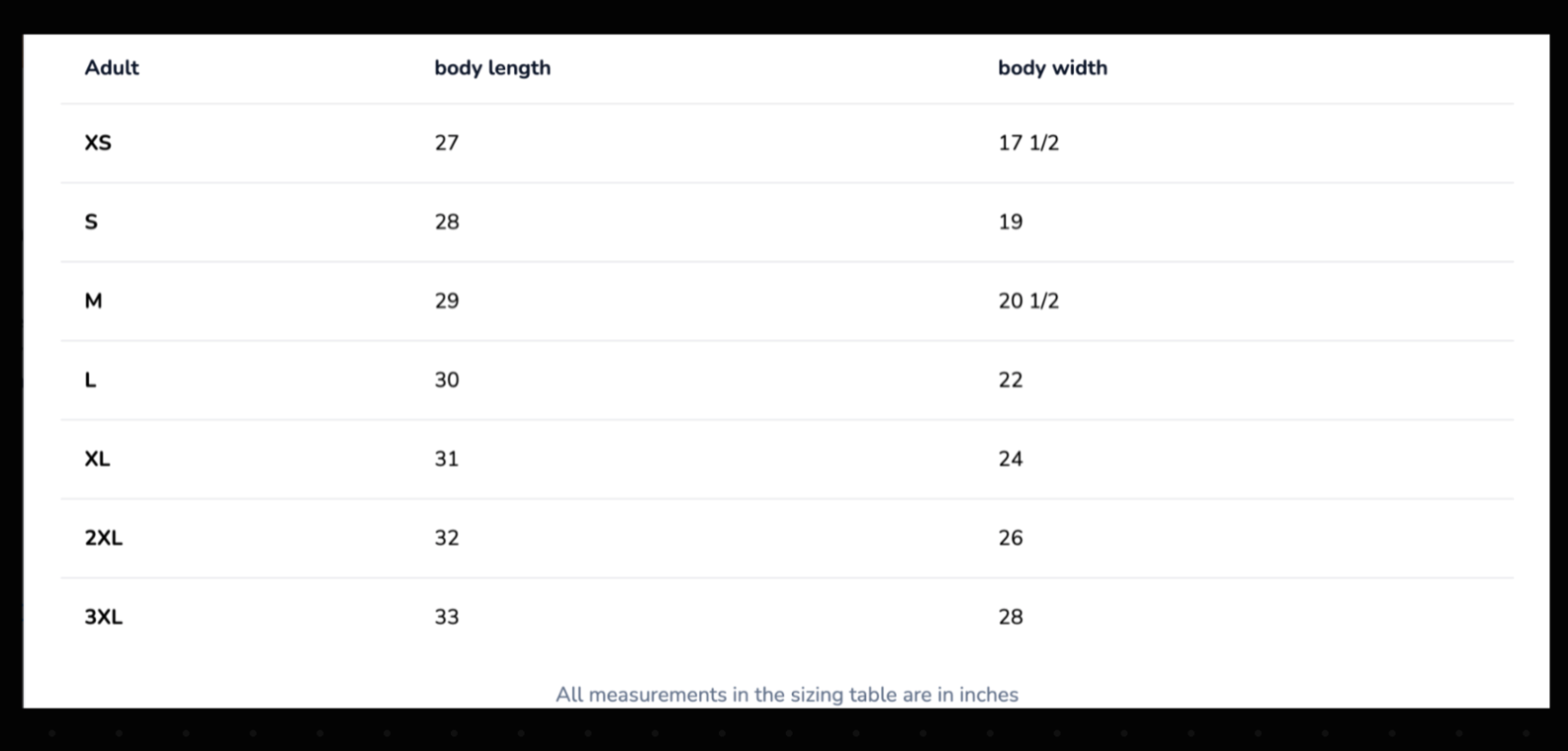Image resolution: width=1568 pixels, height=751 pixels.
Task: Click the body width column header
Action: click(x=1052, y=68)
